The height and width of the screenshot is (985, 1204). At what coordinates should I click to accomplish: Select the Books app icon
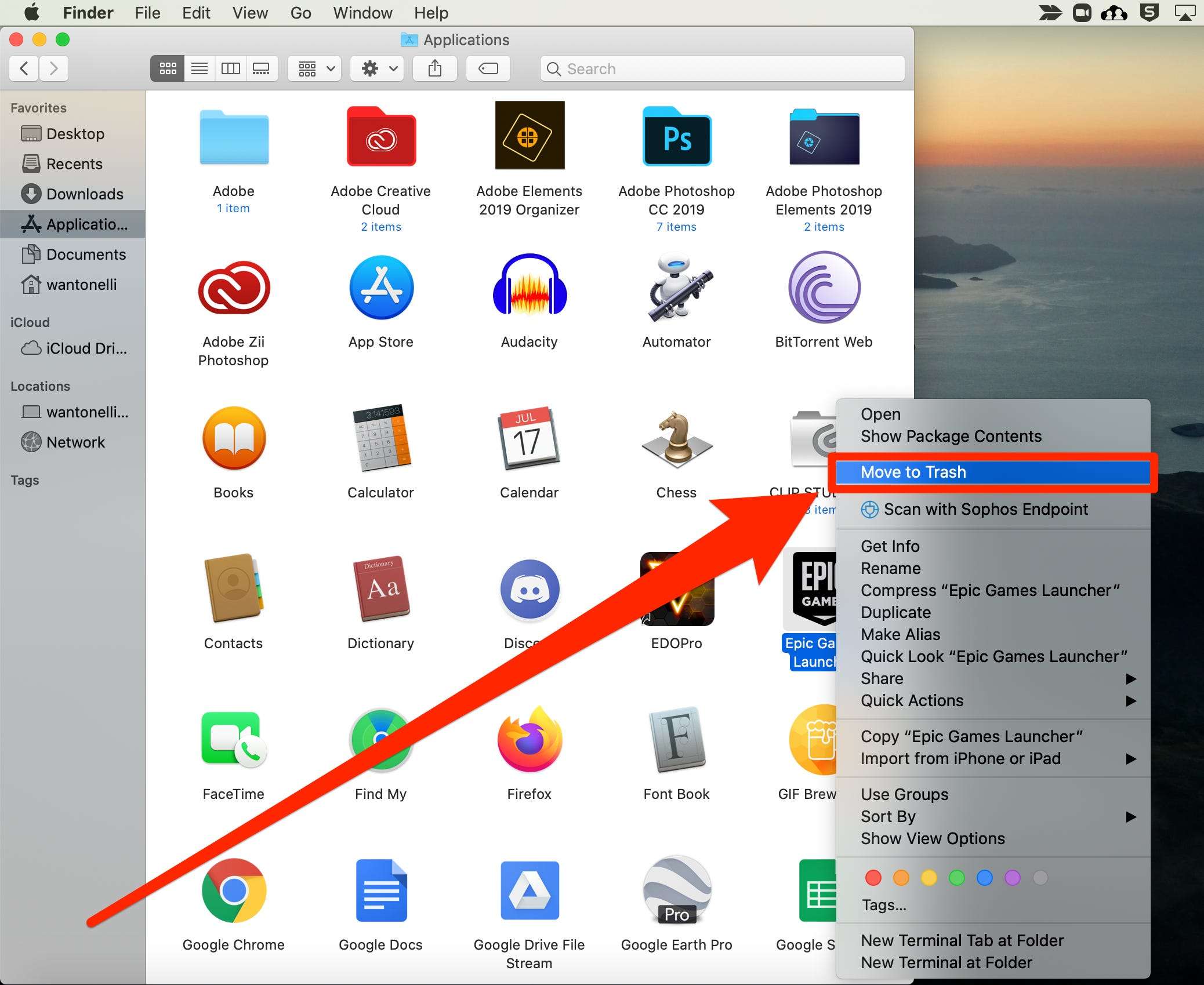click(x=234, y=438)
